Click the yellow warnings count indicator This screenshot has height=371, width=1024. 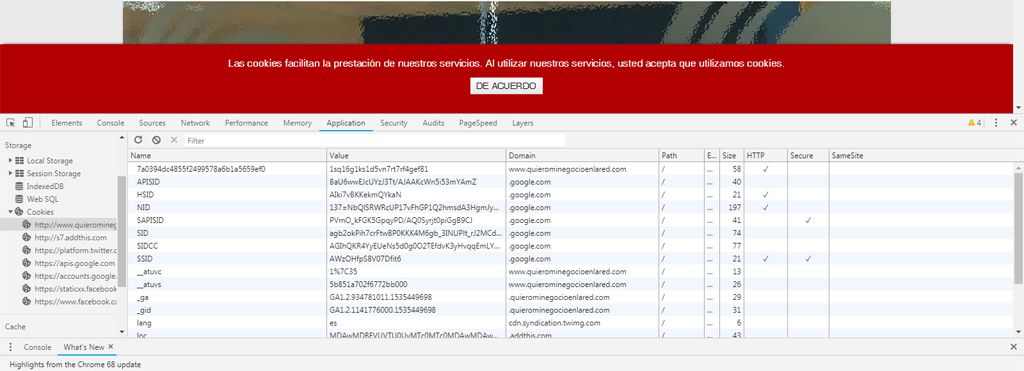(974, 123)
